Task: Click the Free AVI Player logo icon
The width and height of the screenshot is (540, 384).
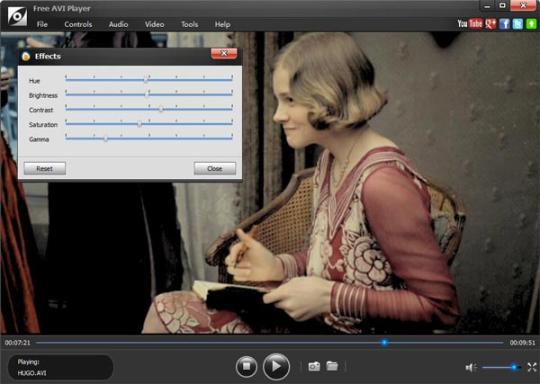Action: tap(17, 16)
